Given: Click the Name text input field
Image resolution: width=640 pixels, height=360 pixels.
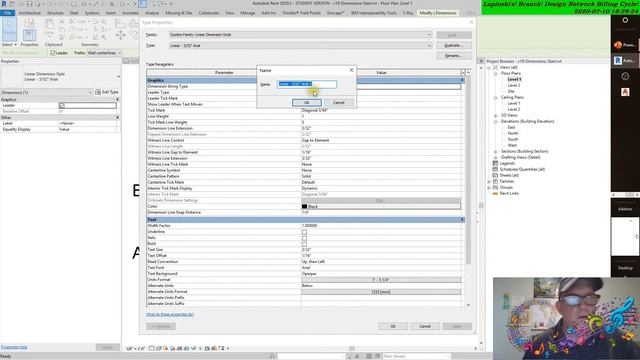Looking at the screenshot, I should pos(307,84).
